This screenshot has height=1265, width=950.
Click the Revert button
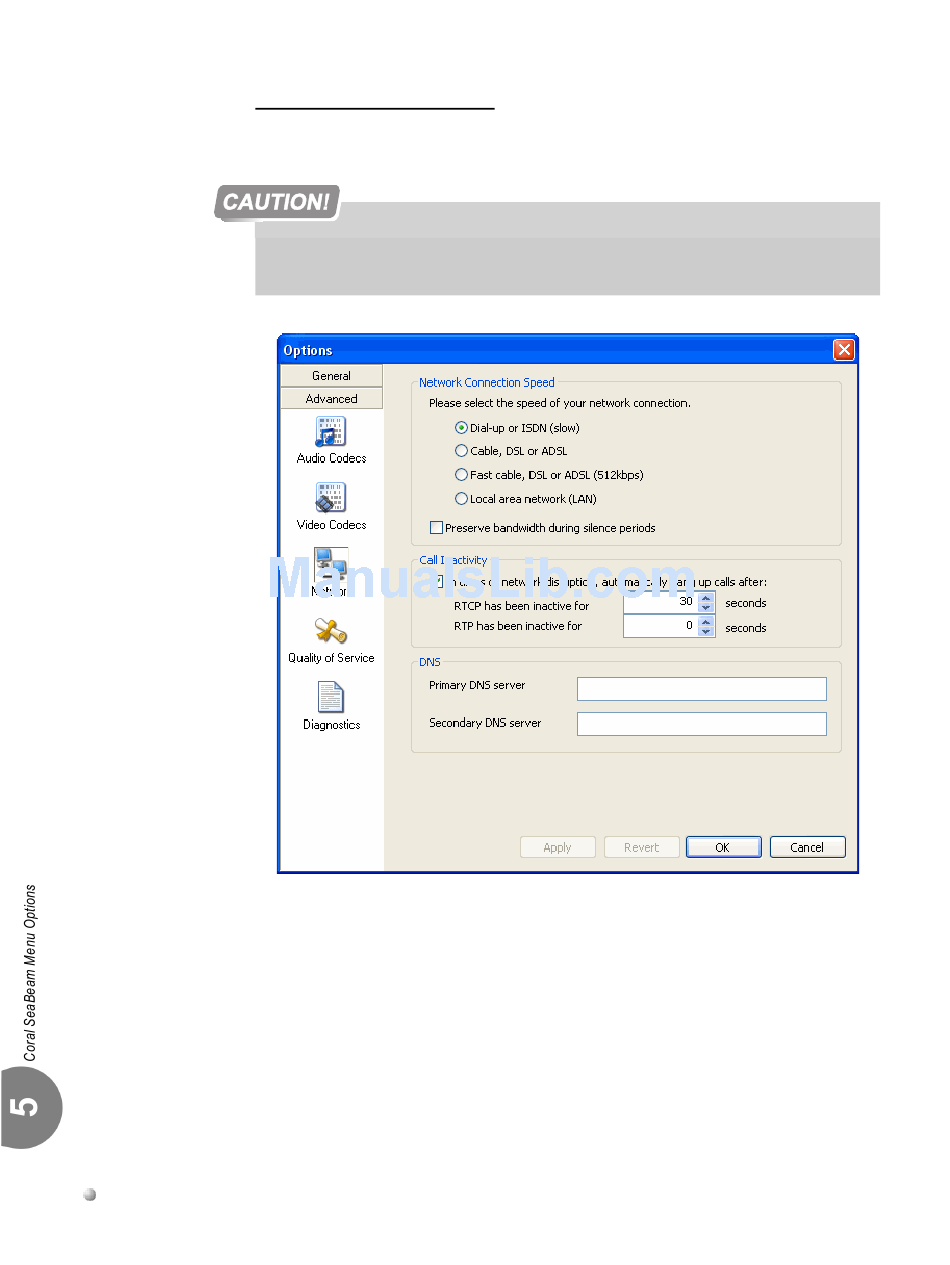pos(642,847)
